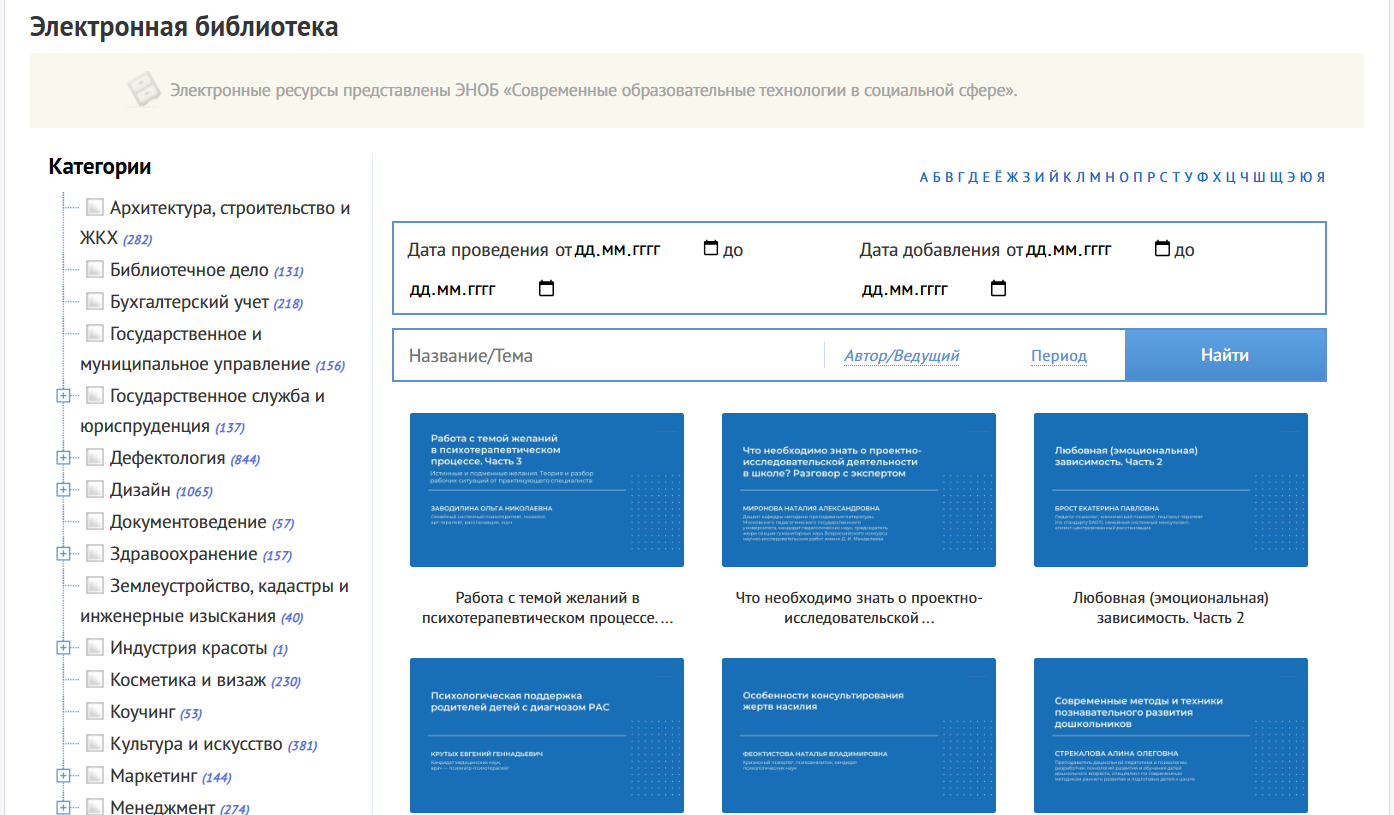Image resolution: width=1394 pixels, height=815 pixels.
Task: Open title link Работа с темой желаний в психотерапевтическом
Action: coord(547,608)
